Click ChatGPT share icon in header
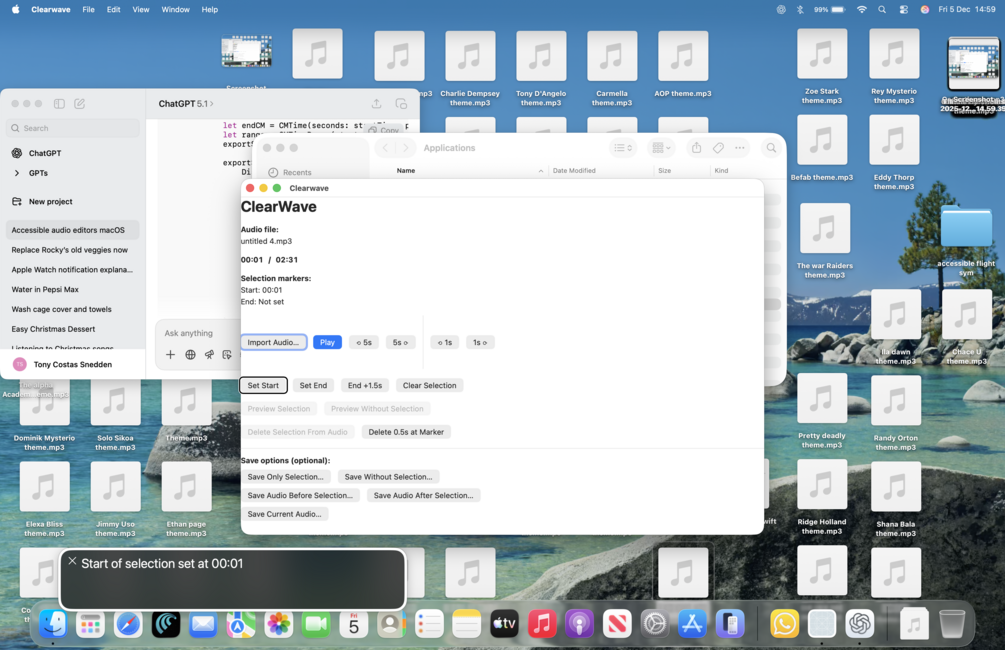 [x=376, y=103]
